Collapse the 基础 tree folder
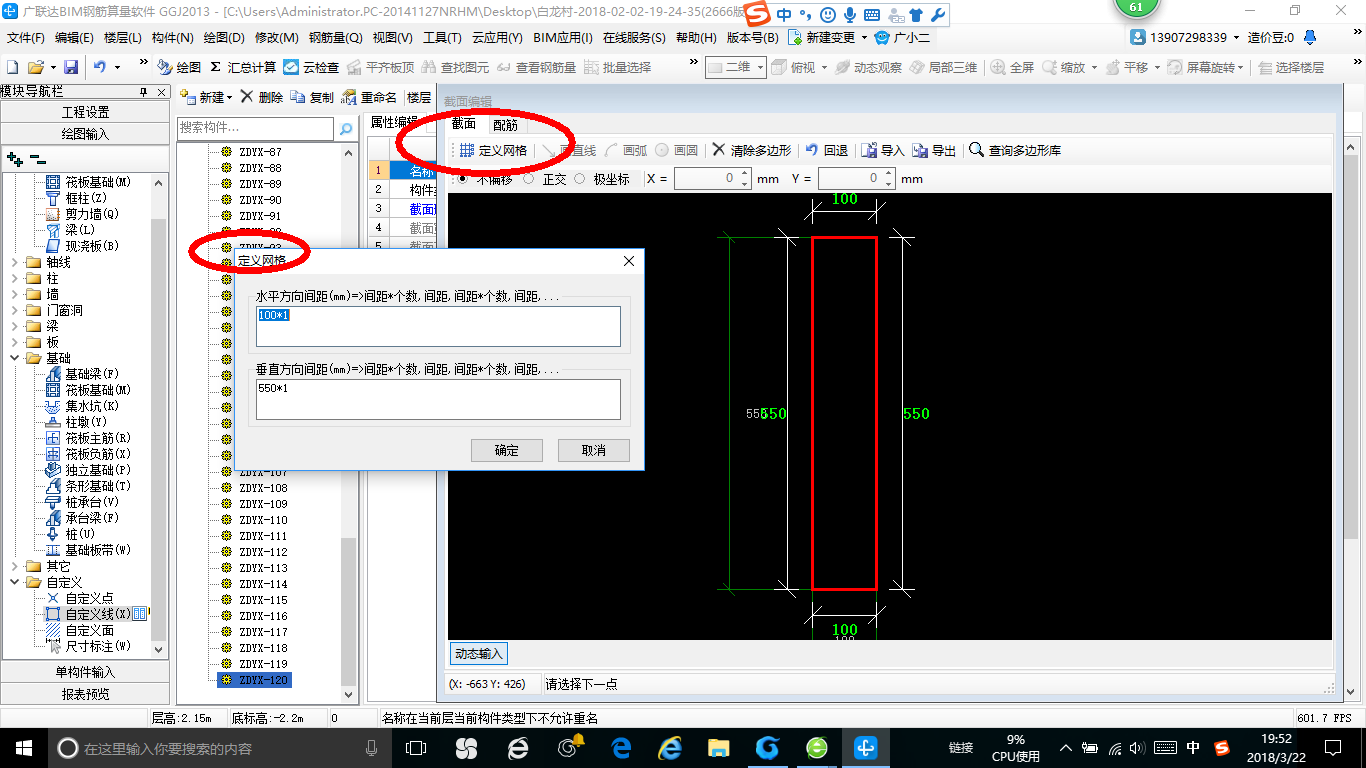Viewport: 1366px width, 768px height. [14, 358]
